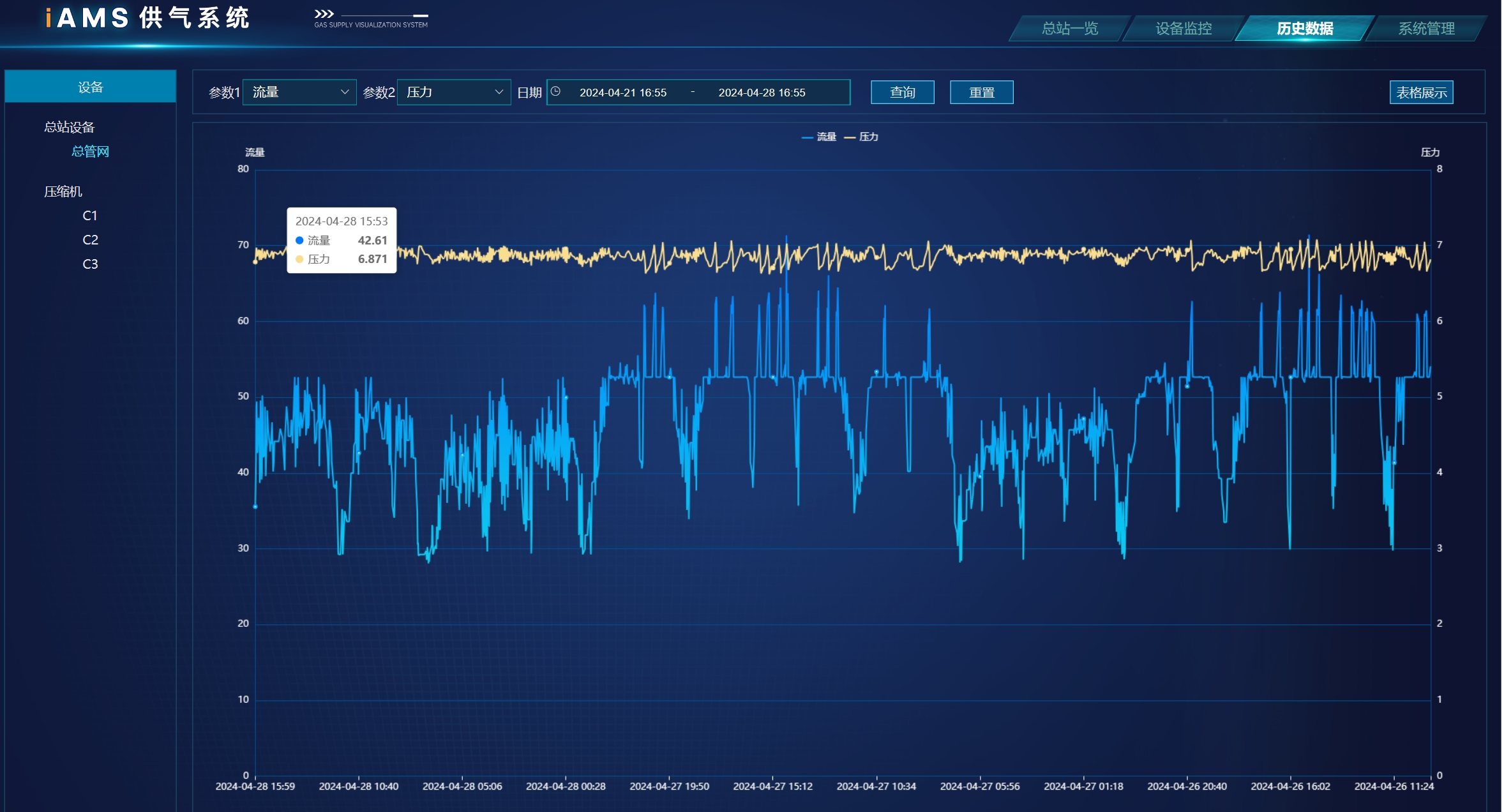1504x812 pixels.
Task: Toggle the 压力 series in chart legend
Action: 861,137
